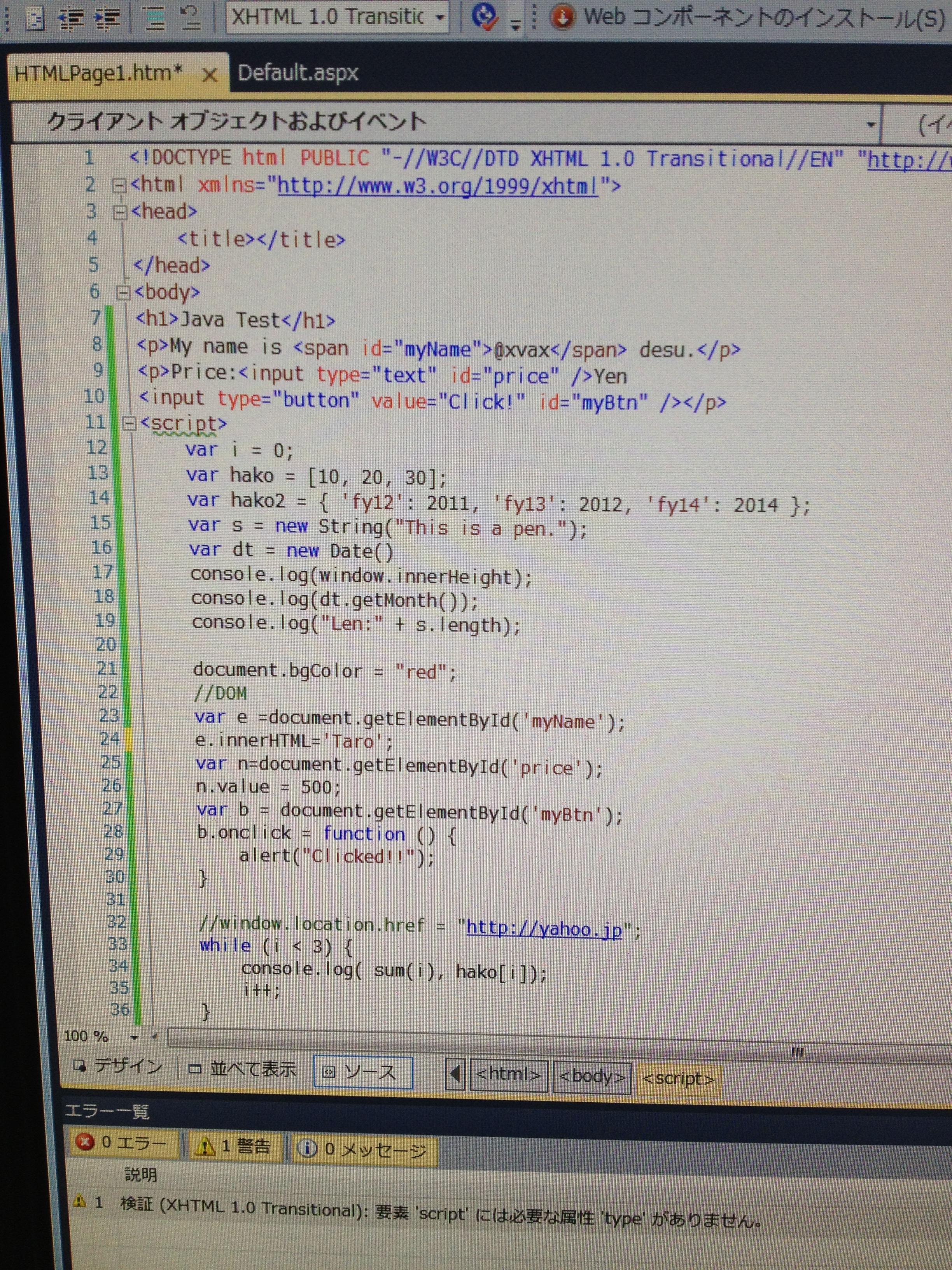Click the increase indent toolbar icon

pos(107,18)
